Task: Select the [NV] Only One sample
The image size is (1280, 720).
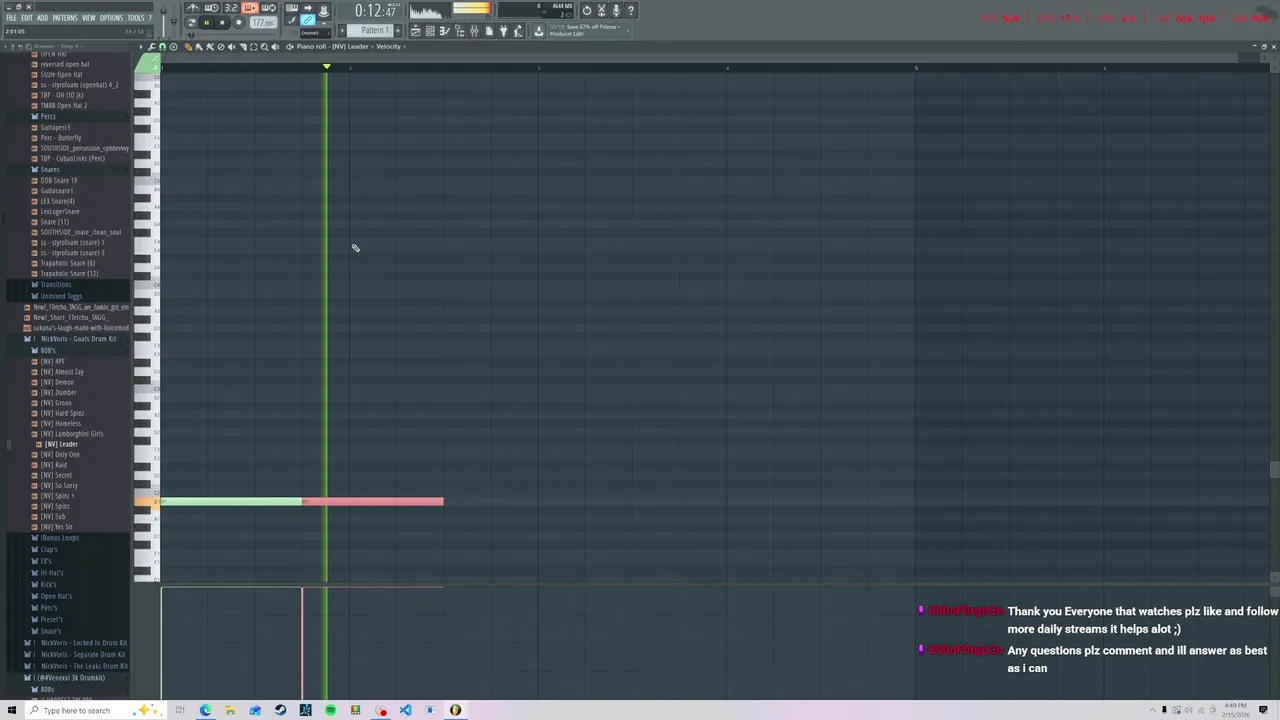Action: [x=60, y=455]
